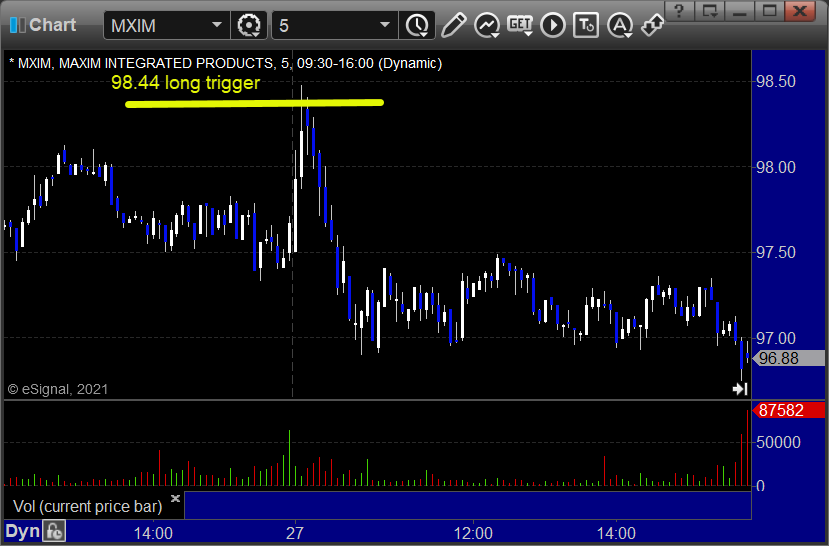The height and width of the screenshot is (546, 829).
Task: Click the help question mark button
Action: click(679, 11)
